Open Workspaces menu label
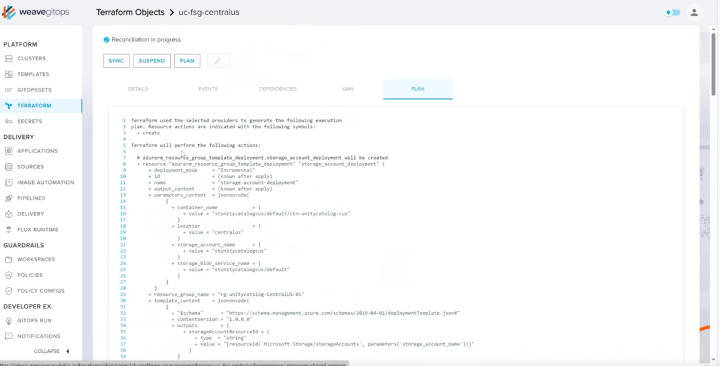This screenshot has height=366, width=720. coord(36,259)
